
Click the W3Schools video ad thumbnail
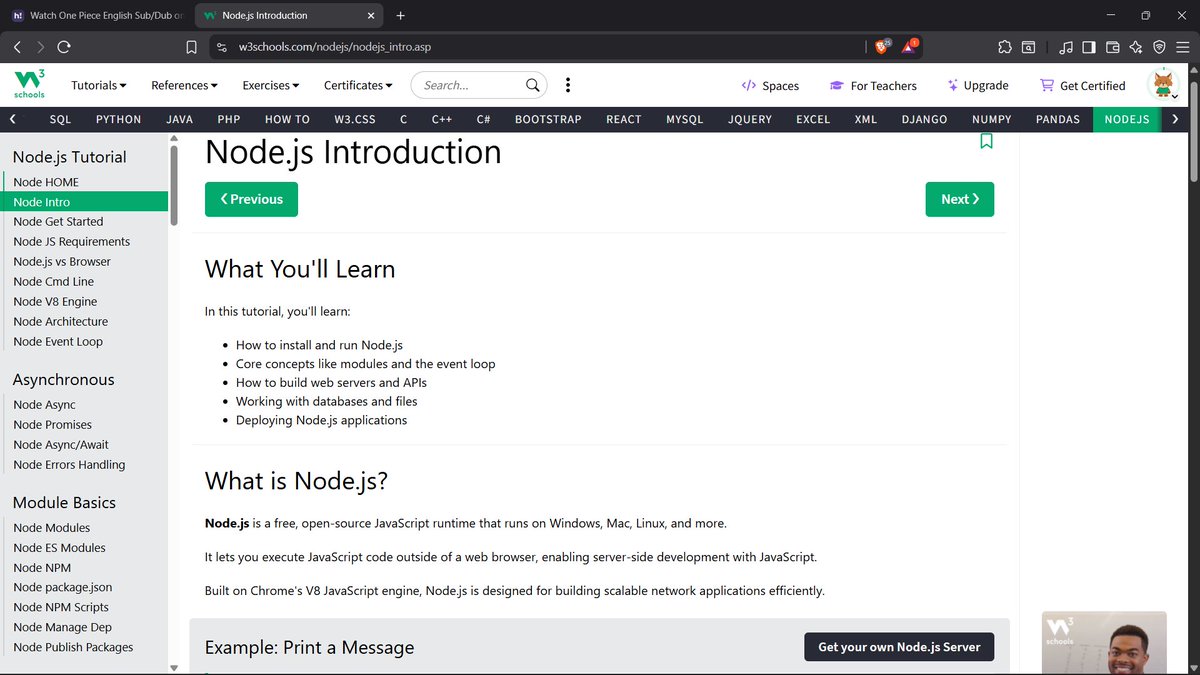click(x=1104, y=642)
